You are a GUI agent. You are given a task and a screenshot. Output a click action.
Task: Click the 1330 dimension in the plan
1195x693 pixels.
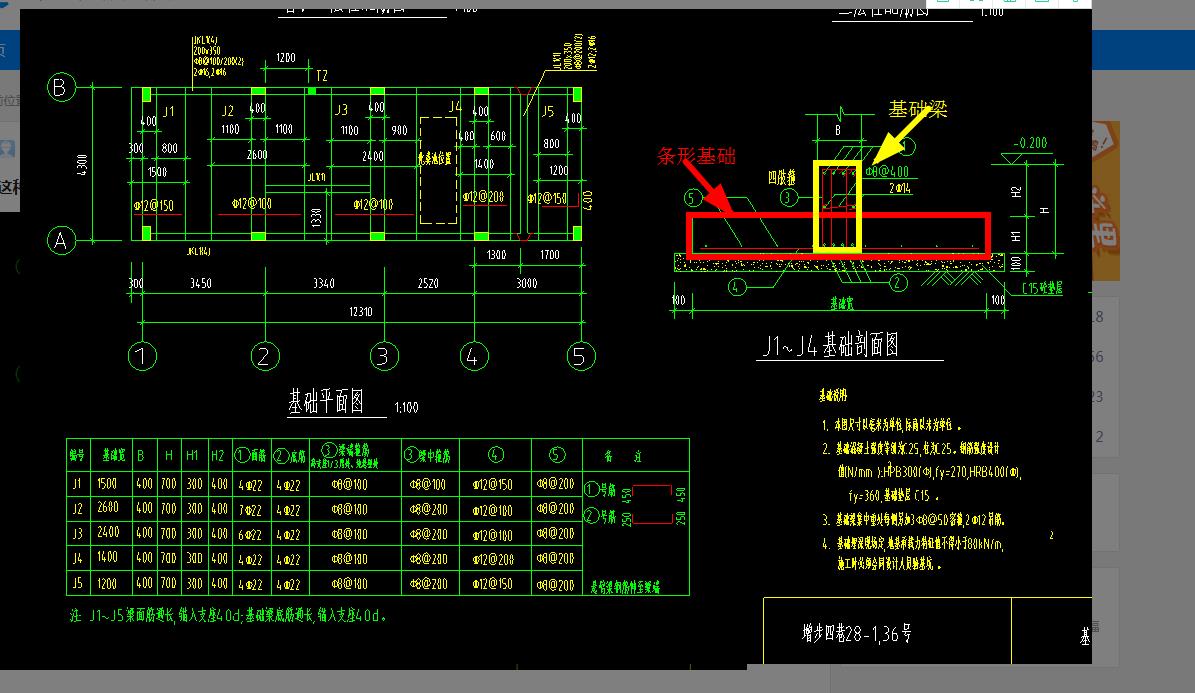point(316,217)
